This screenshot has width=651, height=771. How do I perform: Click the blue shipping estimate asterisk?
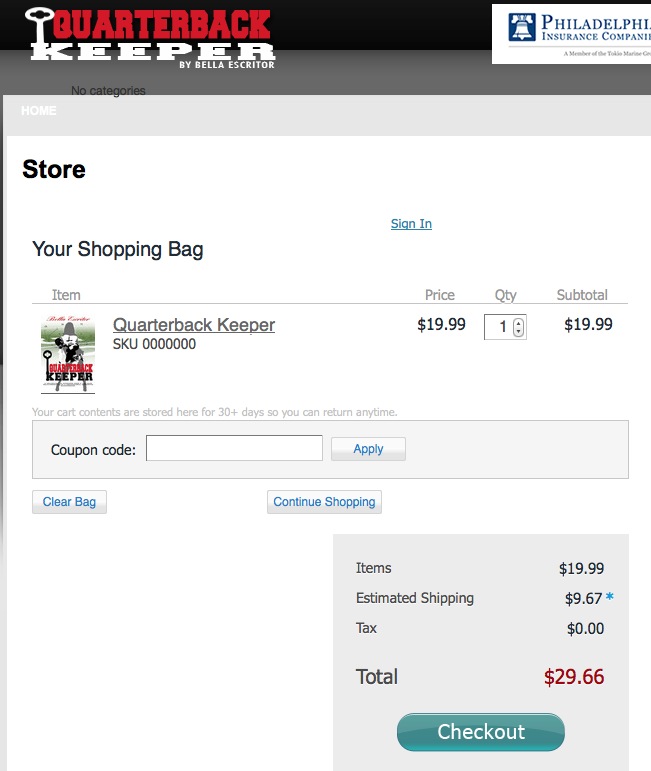(610, 596)
